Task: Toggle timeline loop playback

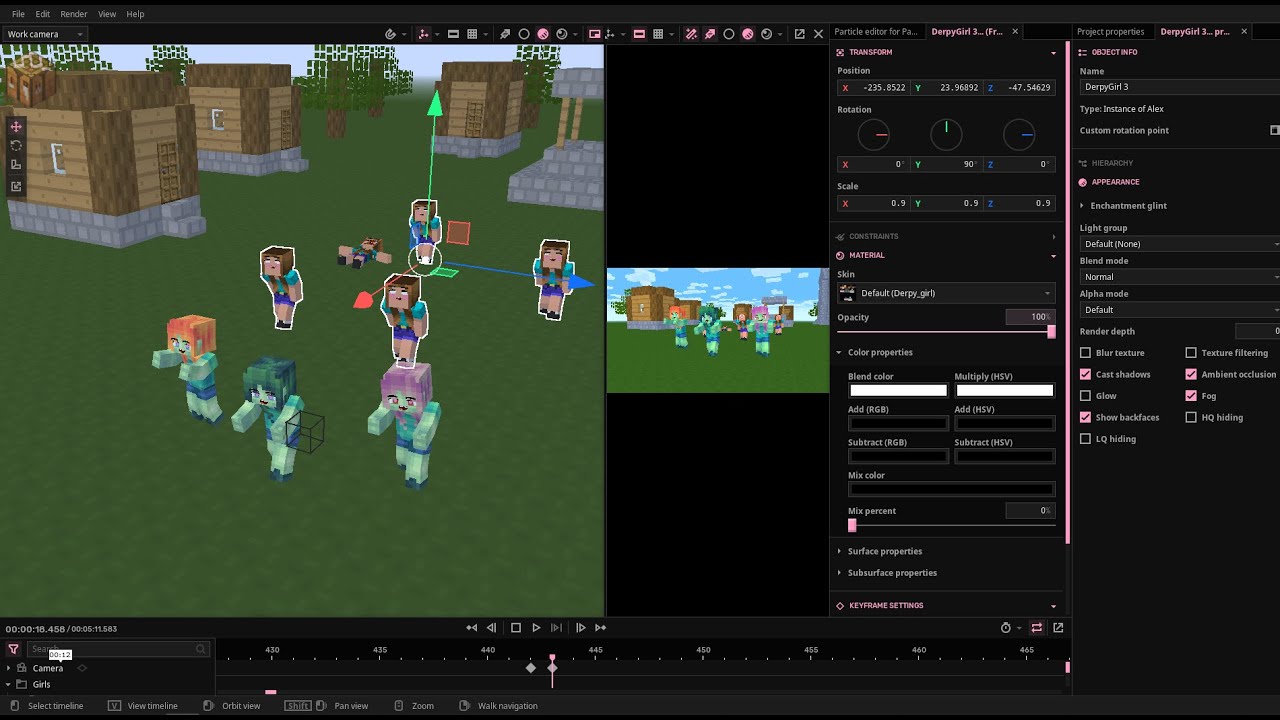Action: (1037, 628)
